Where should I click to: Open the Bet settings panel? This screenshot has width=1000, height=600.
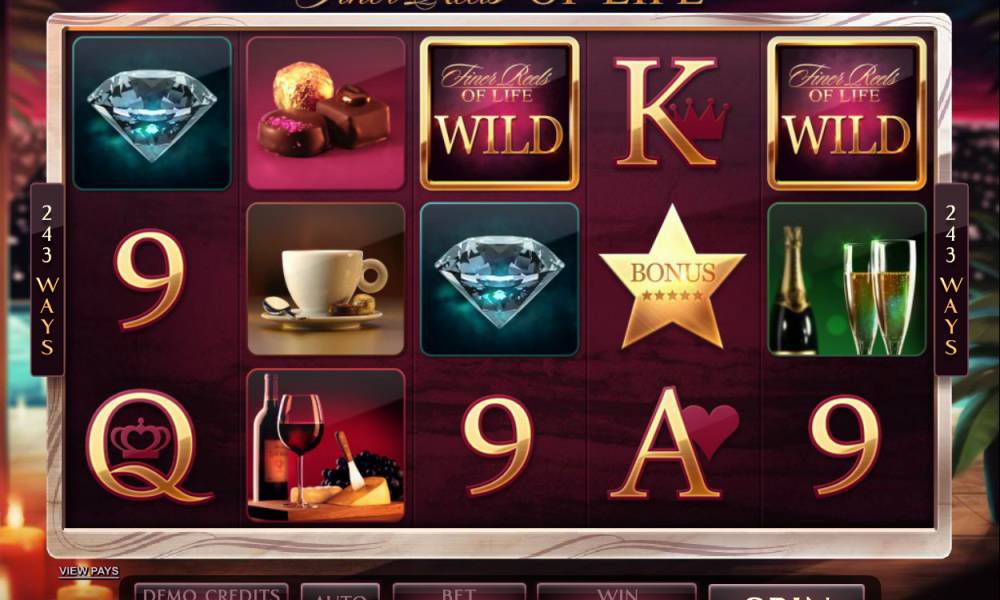point(459,593)
